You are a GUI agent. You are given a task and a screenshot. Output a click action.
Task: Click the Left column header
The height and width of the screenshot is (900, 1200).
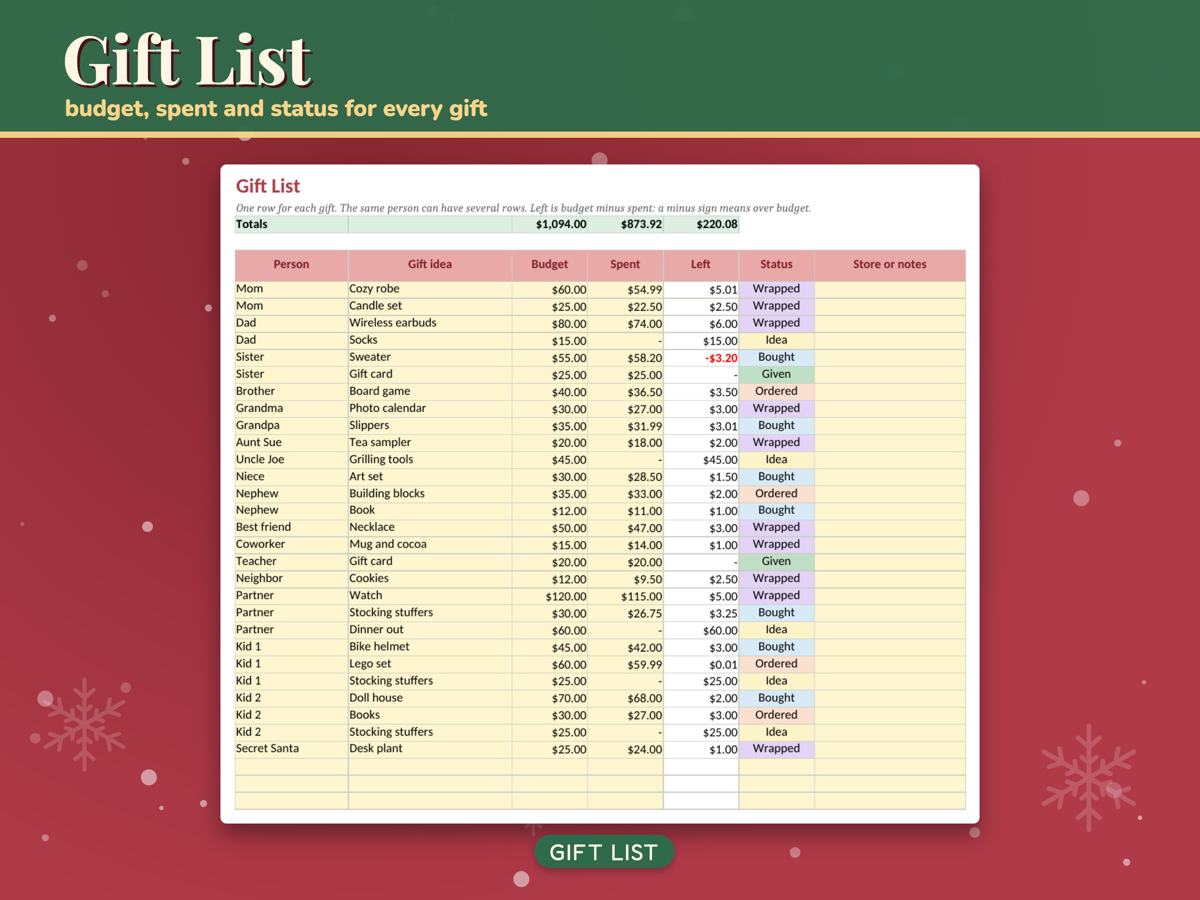(701, 265)
